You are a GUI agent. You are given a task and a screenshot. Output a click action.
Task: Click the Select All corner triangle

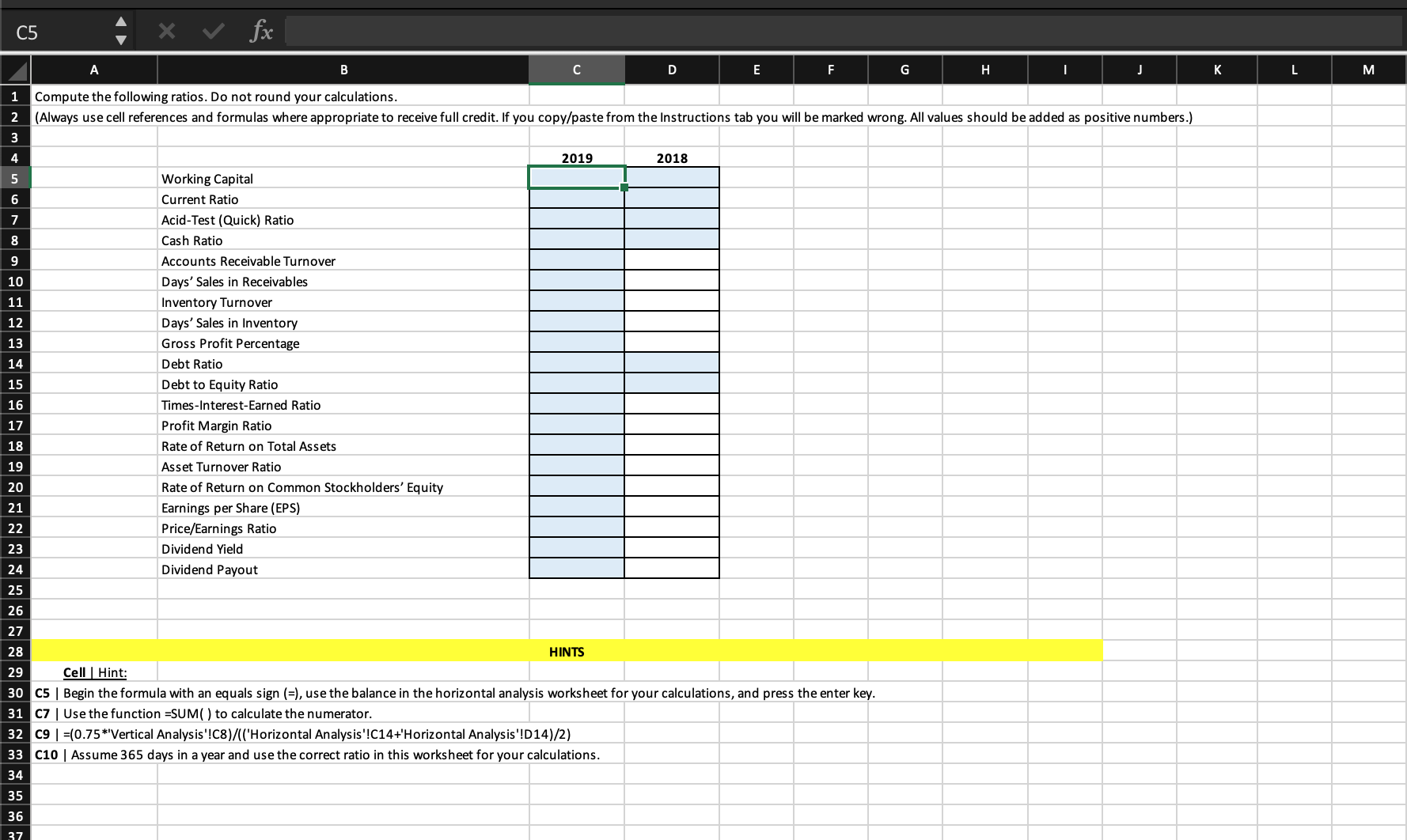click(x=16, y=70)
